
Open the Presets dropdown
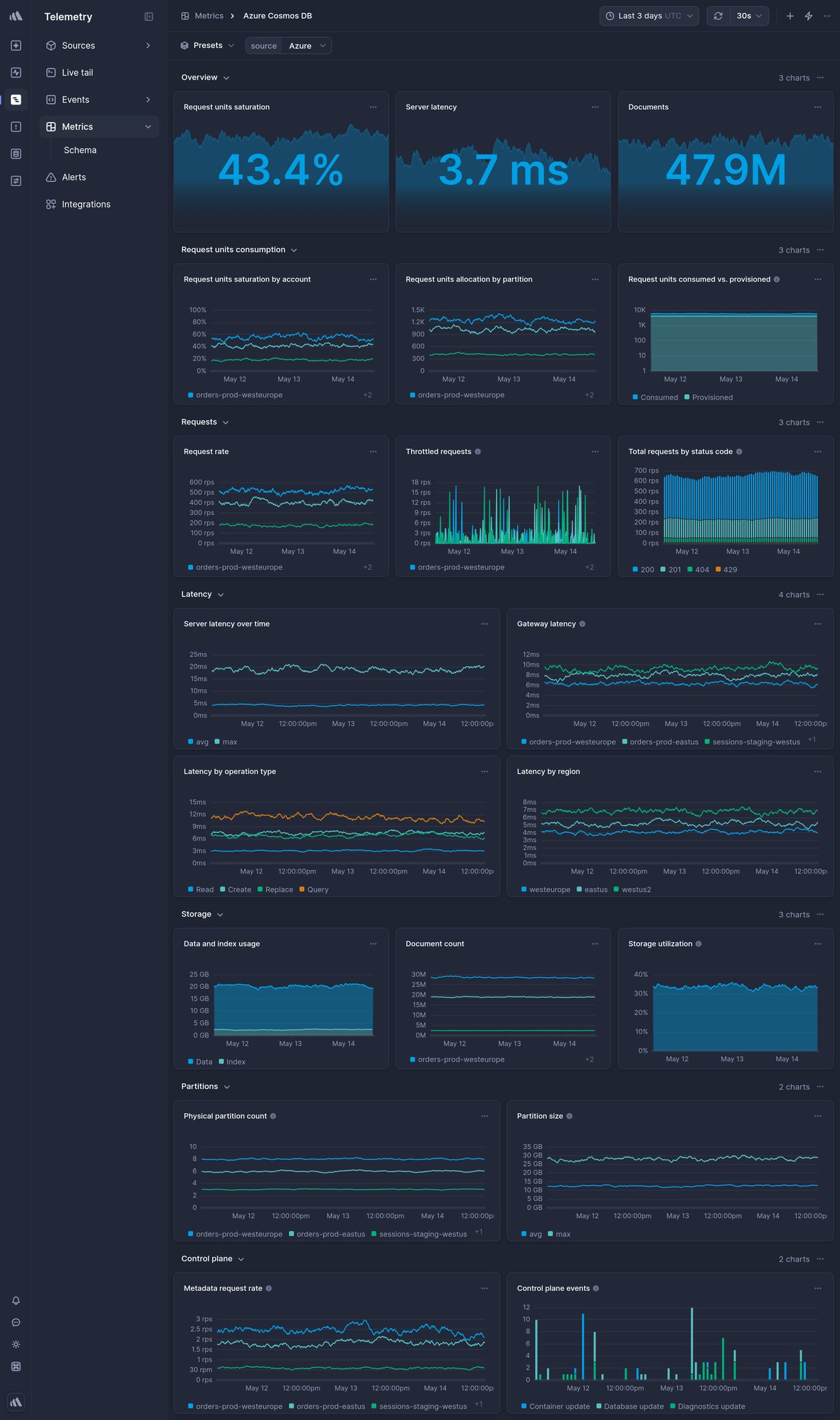coord(207,46)
